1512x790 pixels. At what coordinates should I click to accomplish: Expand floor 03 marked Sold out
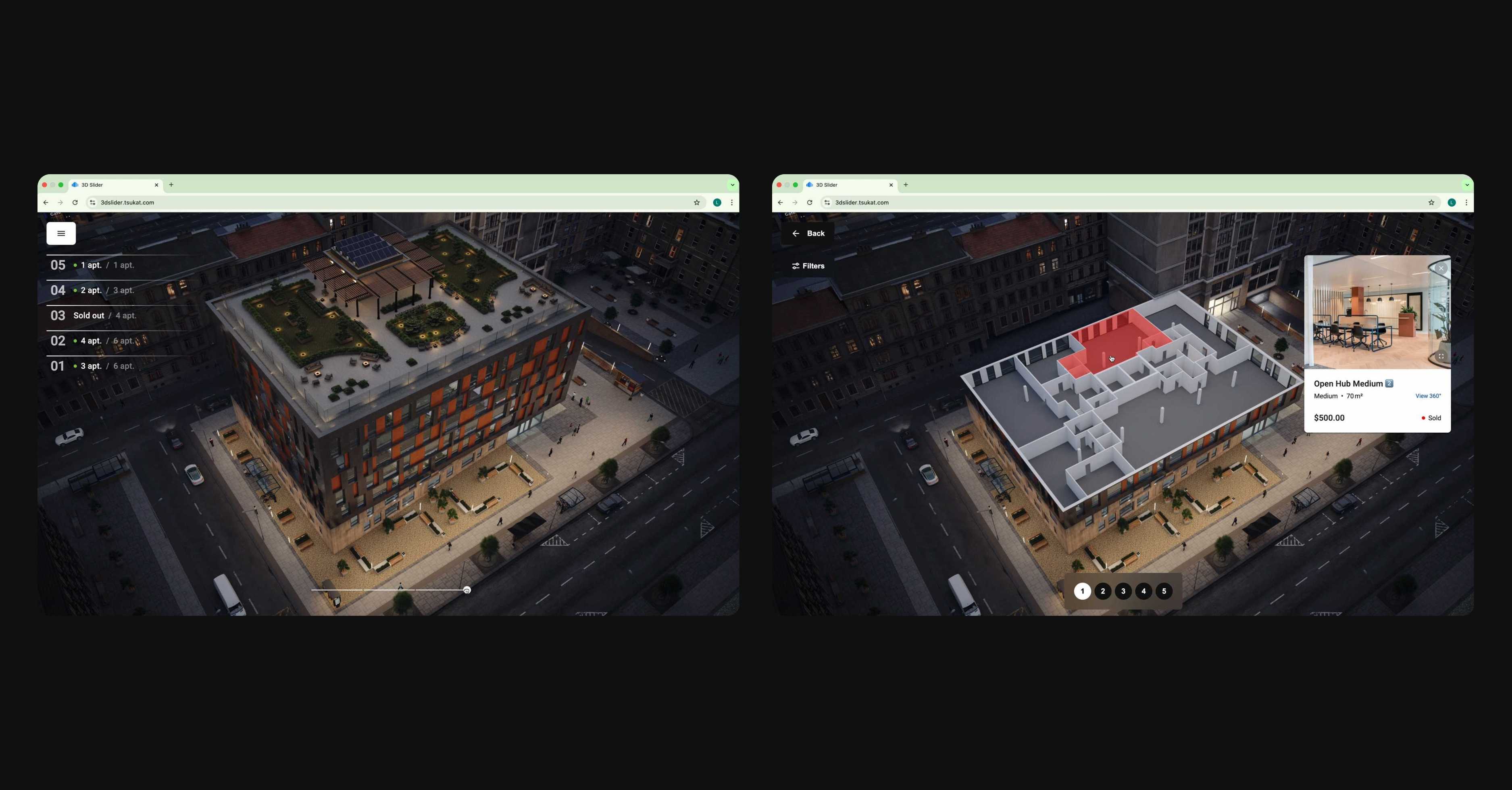[89, 316]
